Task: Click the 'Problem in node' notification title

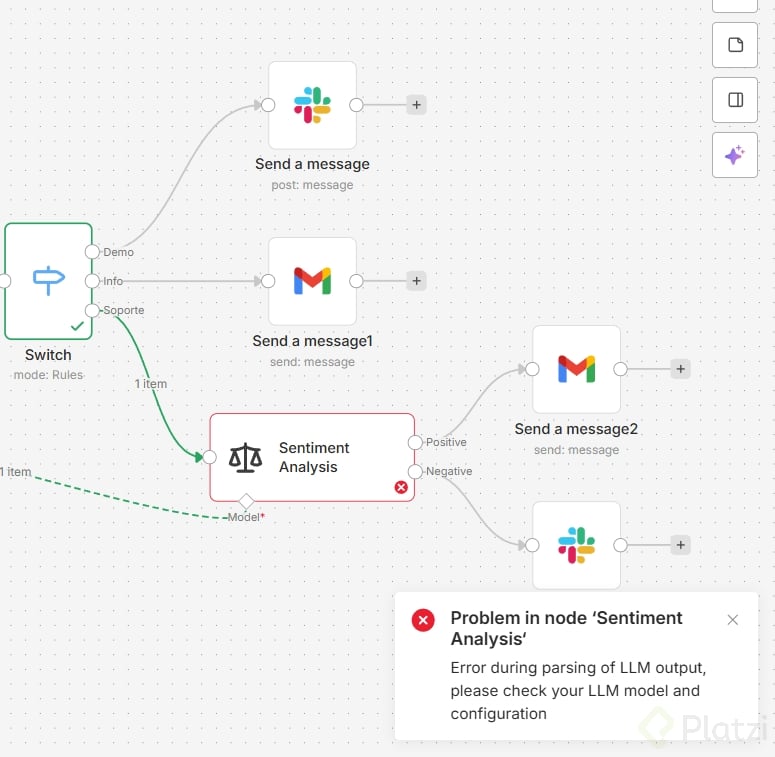Action: coord(566,629)
